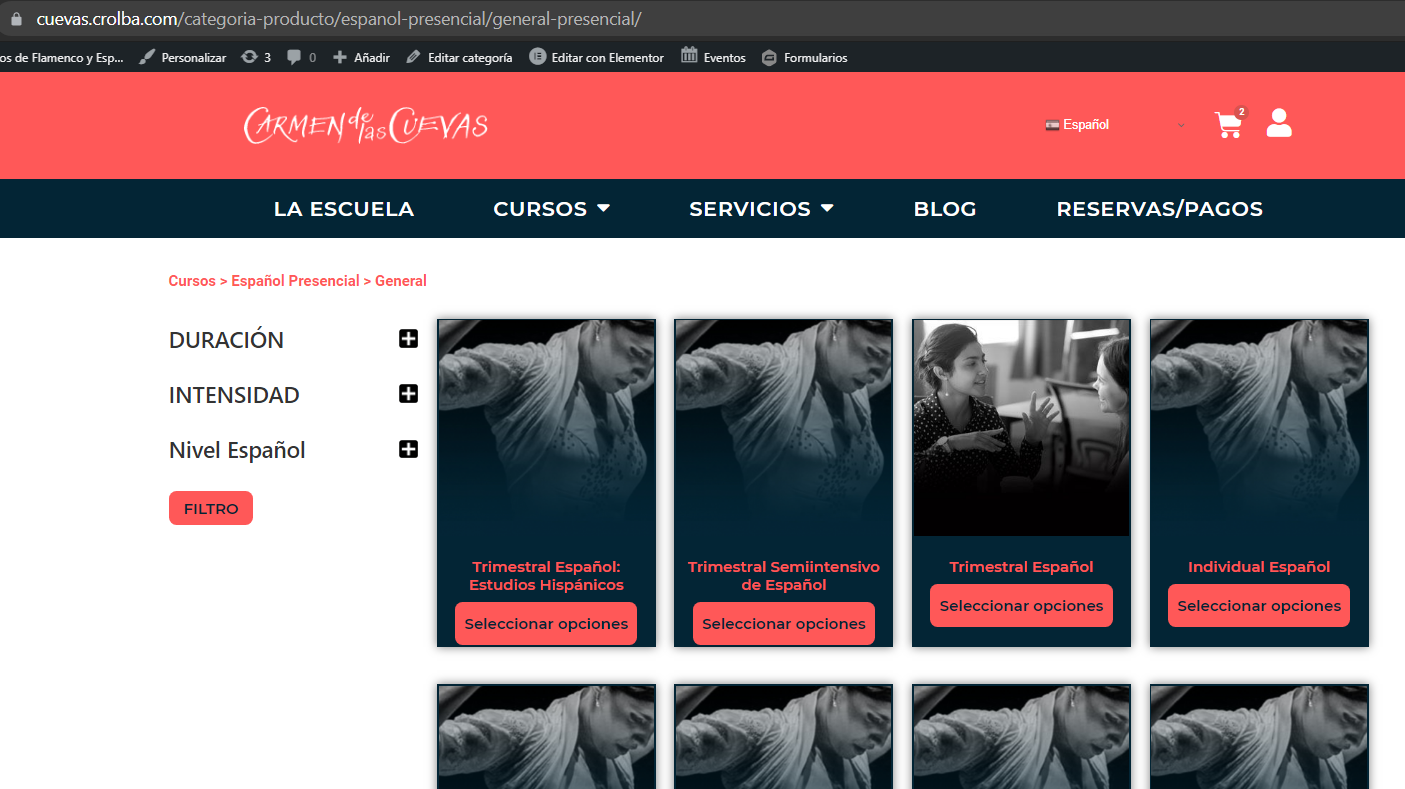The image size is (1405, 789).
Task: Open the user account icon
Action: point(1279,123)
